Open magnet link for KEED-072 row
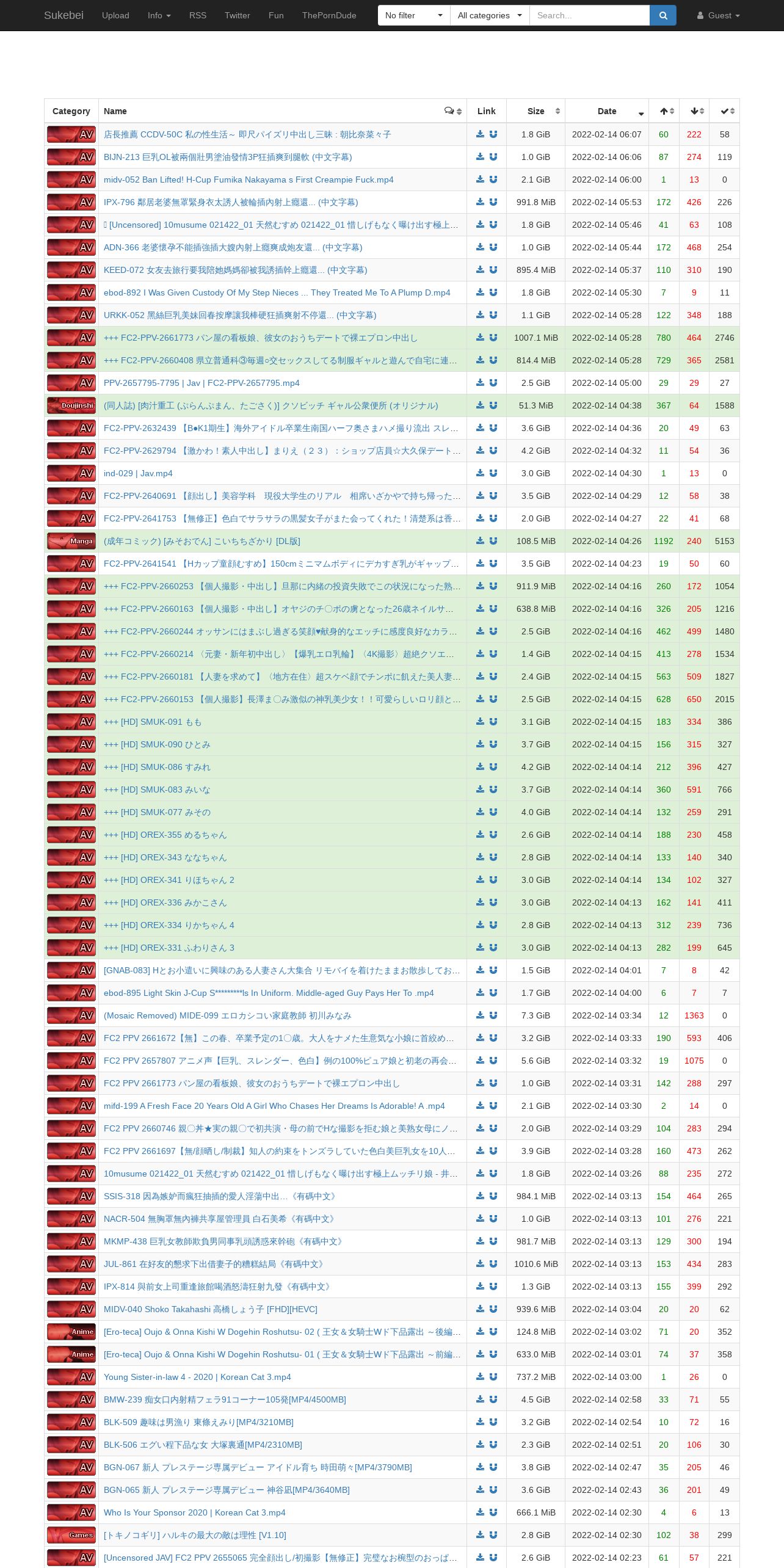 pos(493,270)
